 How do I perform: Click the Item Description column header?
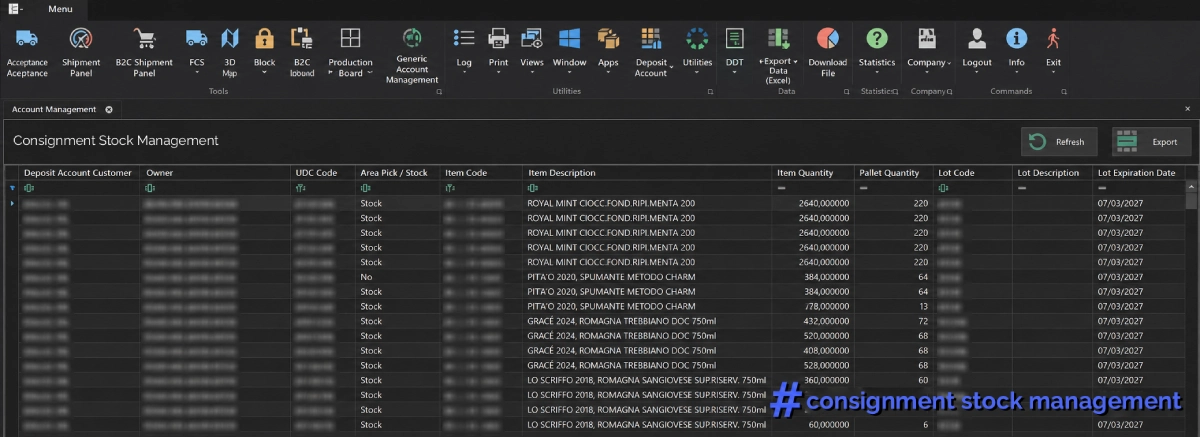(x=648, y=173)
